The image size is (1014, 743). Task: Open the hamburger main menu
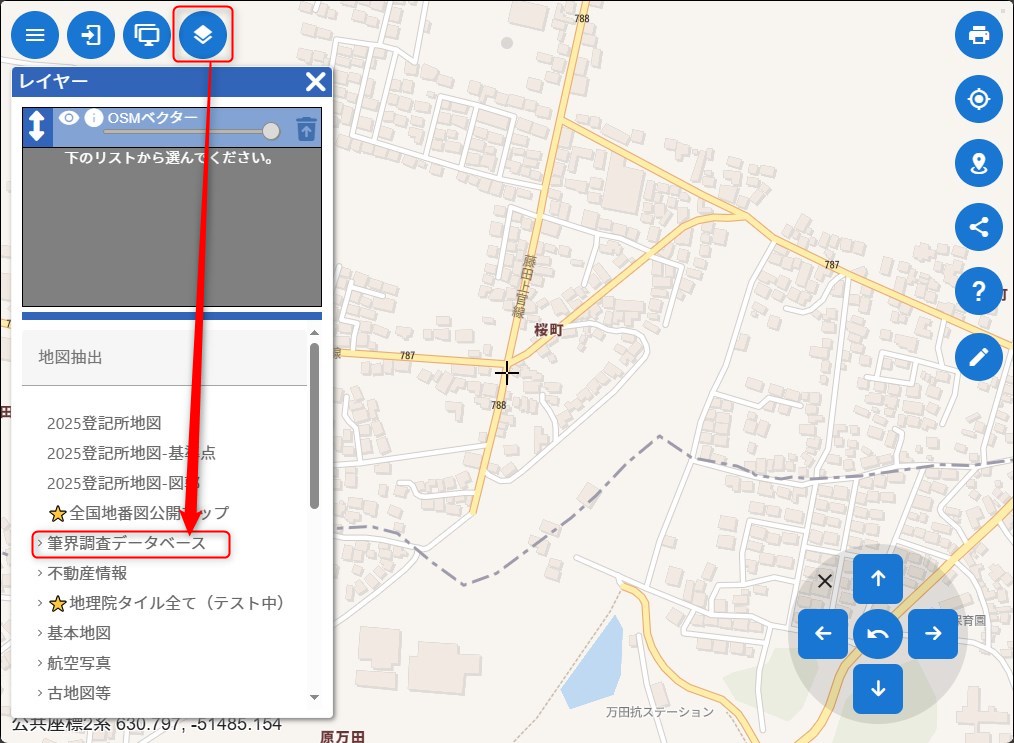(x=35, y=36)
